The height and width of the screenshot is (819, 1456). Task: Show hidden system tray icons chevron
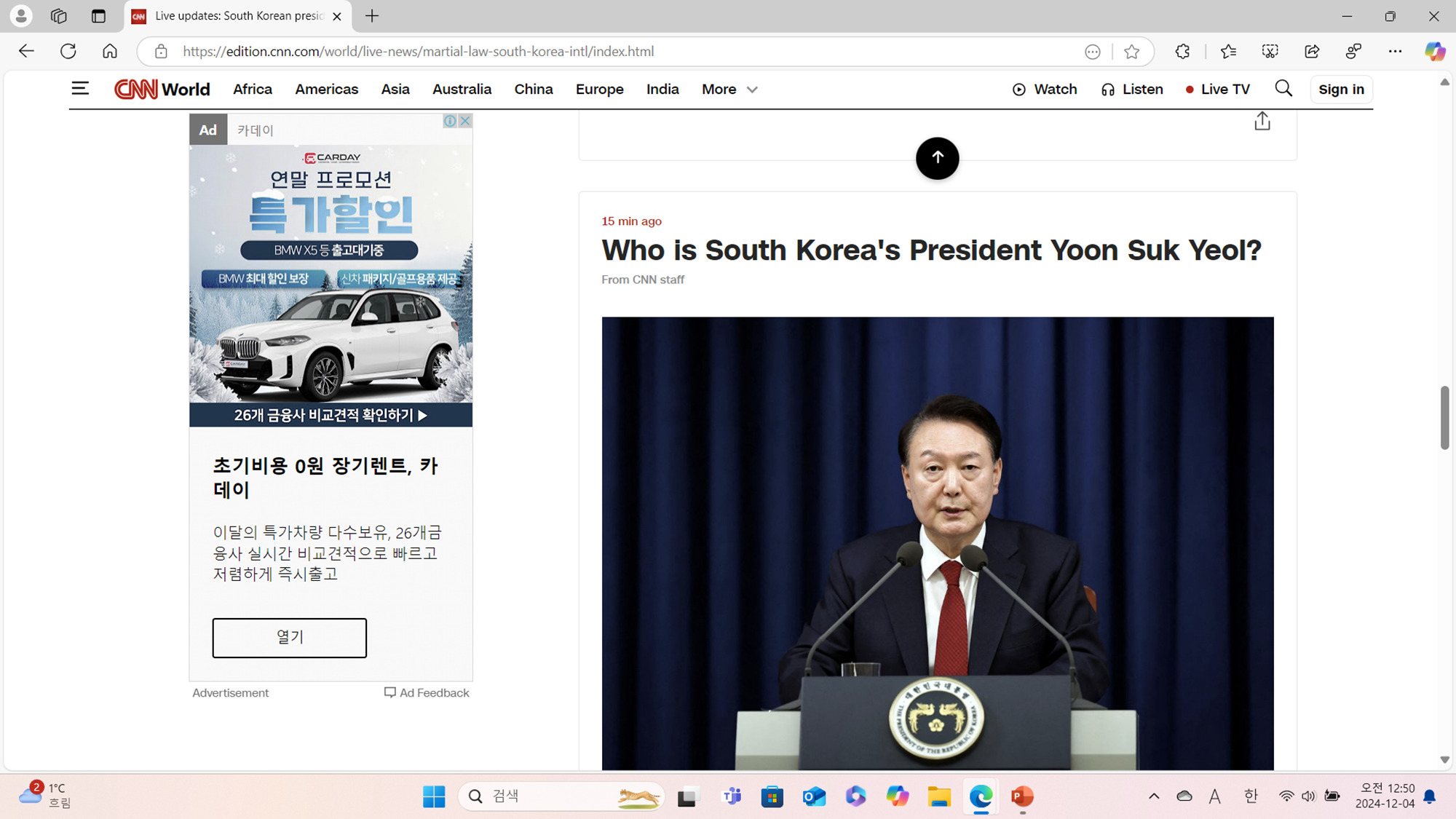(1154, 796)
